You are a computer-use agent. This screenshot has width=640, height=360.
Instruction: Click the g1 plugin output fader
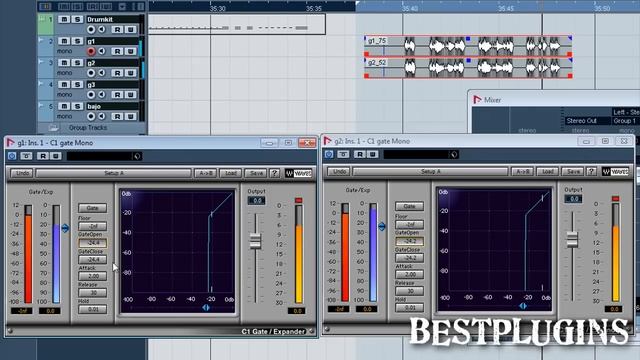tap(256, 241)
